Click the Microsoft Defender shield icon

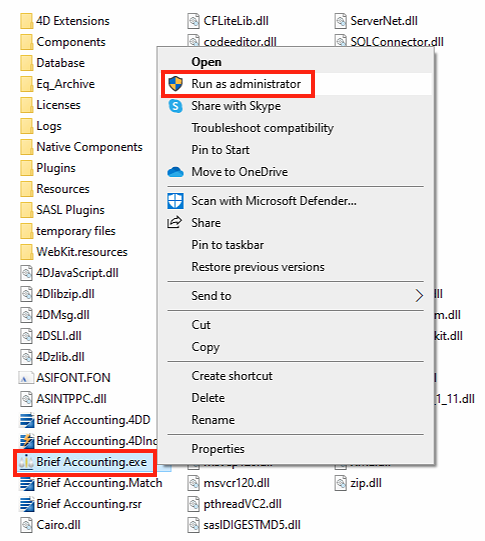(x=175, y=201)
